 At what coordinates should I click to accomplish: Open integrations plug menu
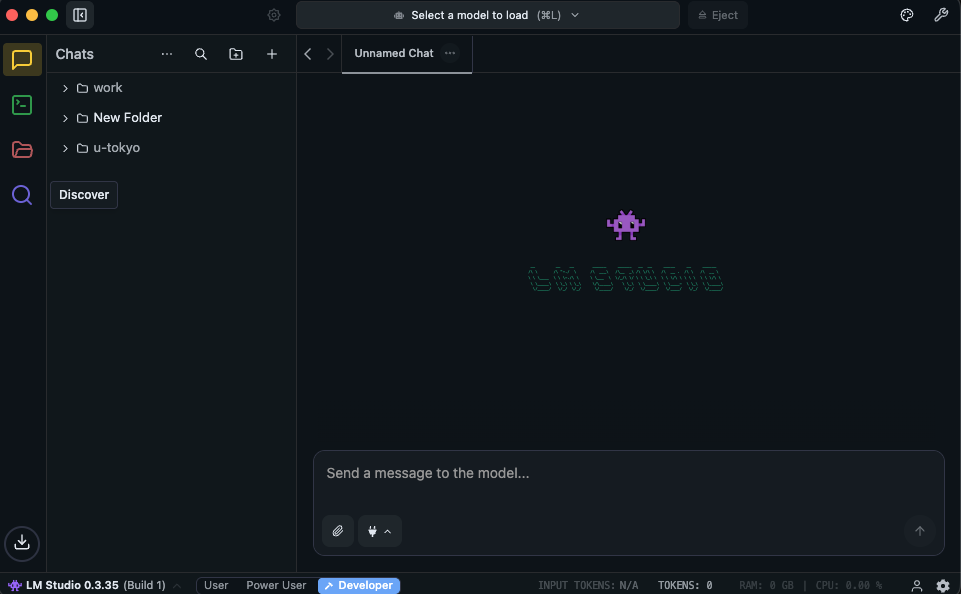379,531
